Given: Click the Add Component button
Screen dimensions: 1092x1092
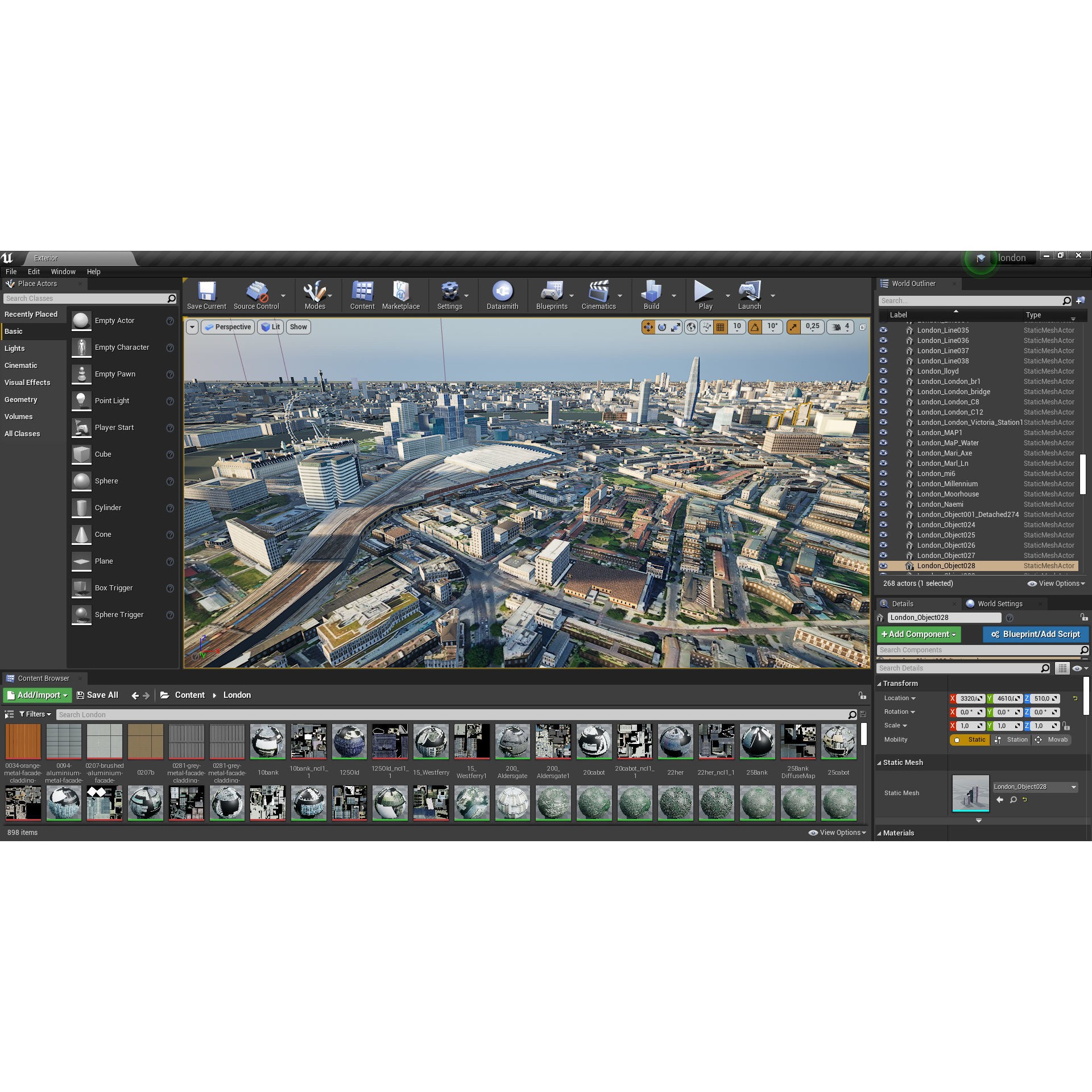Looking at the screenshot, I should [x=918, y=634].
